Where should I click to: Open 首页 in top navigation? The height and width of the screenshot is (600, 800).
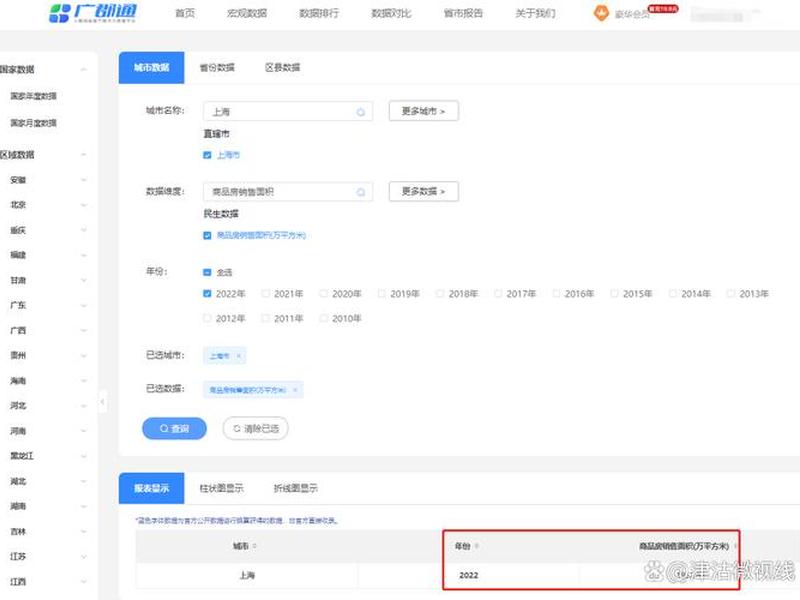coord(185,13)
